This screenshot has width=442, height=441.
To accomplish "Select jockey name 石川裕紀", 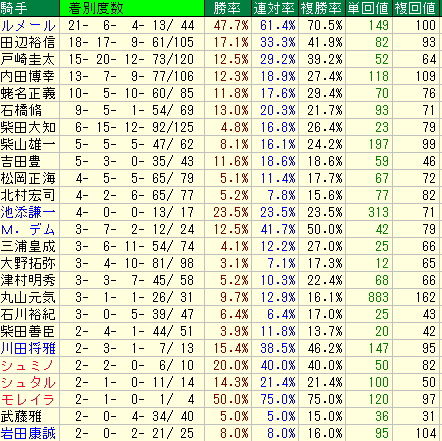I will point(28,315).
